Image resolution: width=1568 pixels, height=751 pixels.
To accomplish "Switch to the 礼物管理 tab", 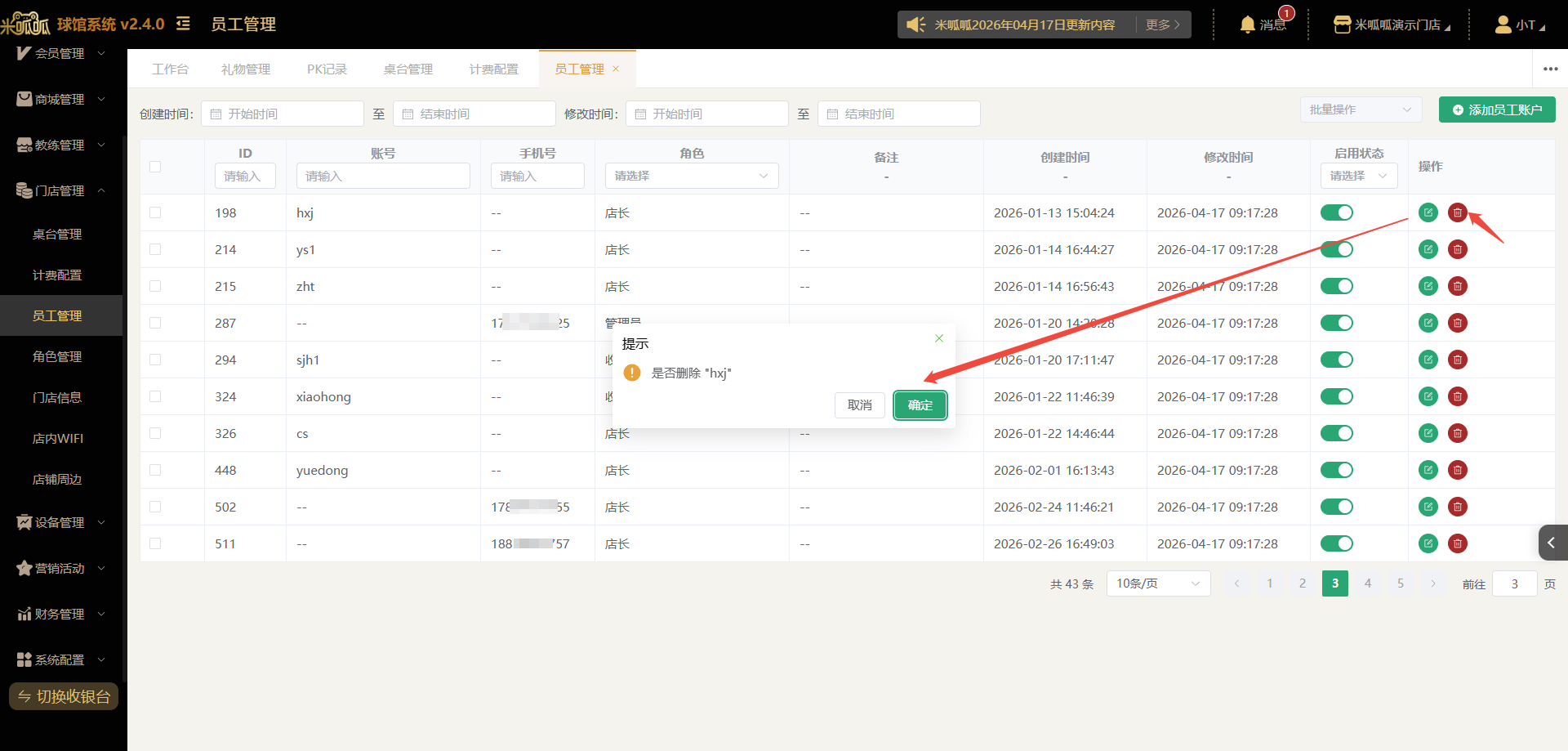I will (x=246, y=69).
